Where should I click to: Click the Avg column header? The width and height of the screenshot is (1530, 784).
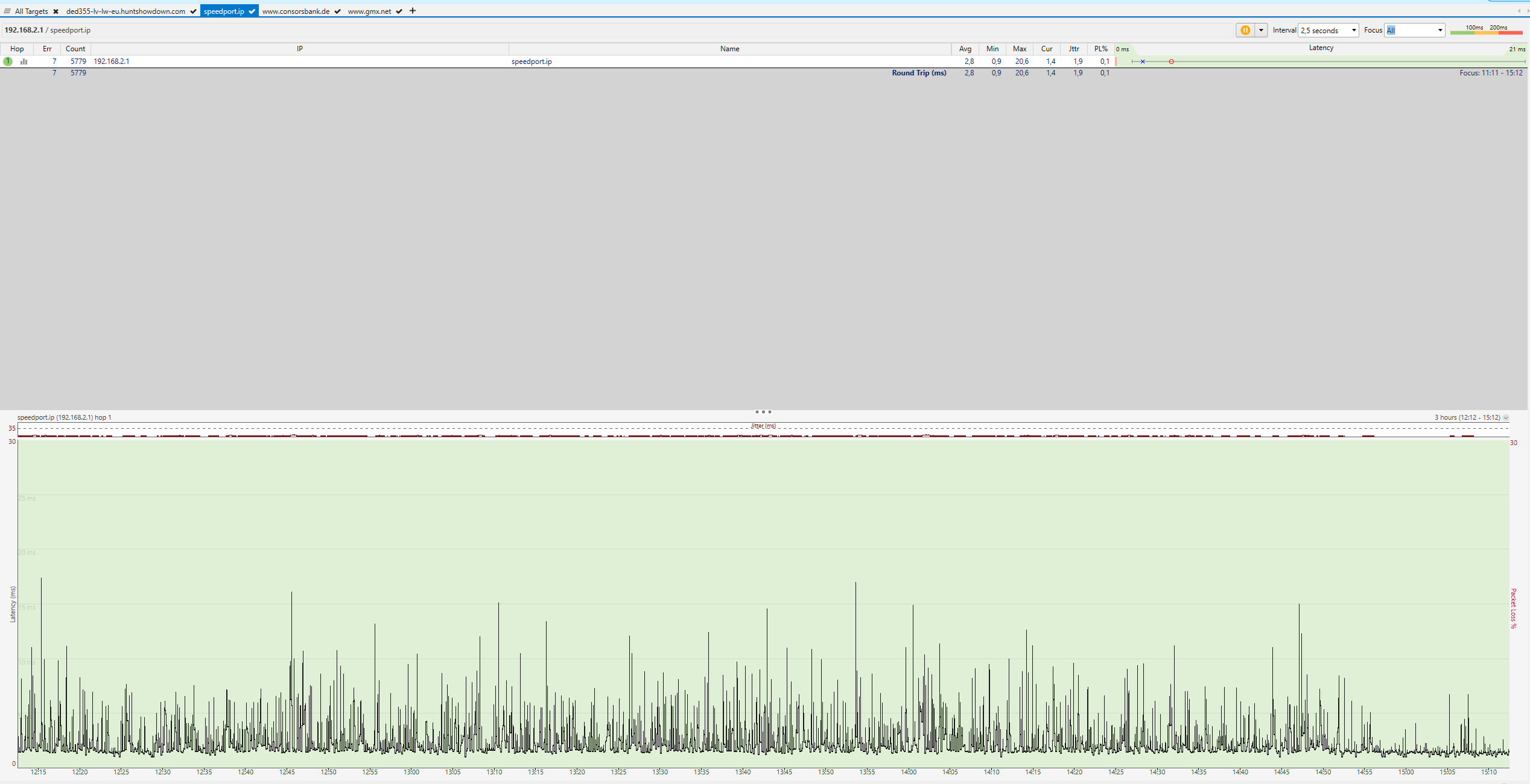965,49
